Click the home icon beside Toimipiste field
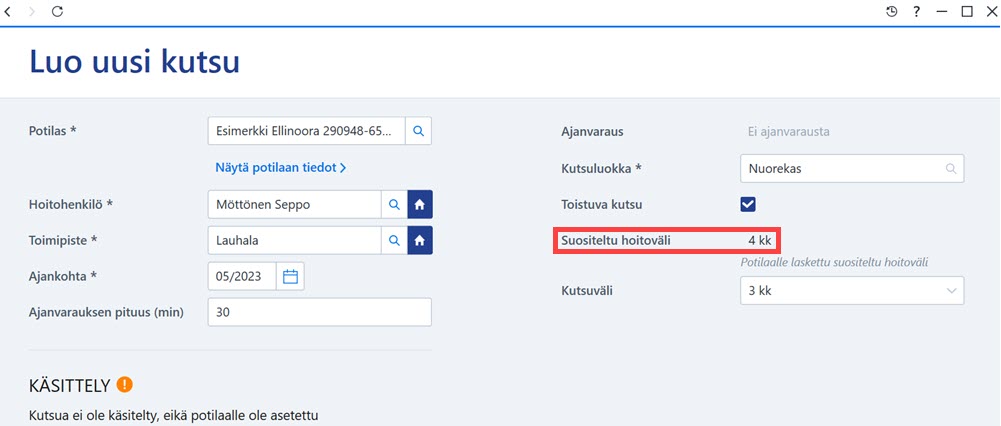 [420, 240]
